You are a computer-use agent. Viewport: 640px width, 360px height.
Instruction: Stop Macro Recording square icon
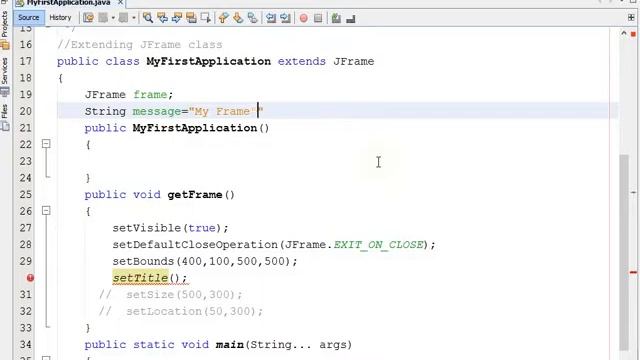(318, 18)
